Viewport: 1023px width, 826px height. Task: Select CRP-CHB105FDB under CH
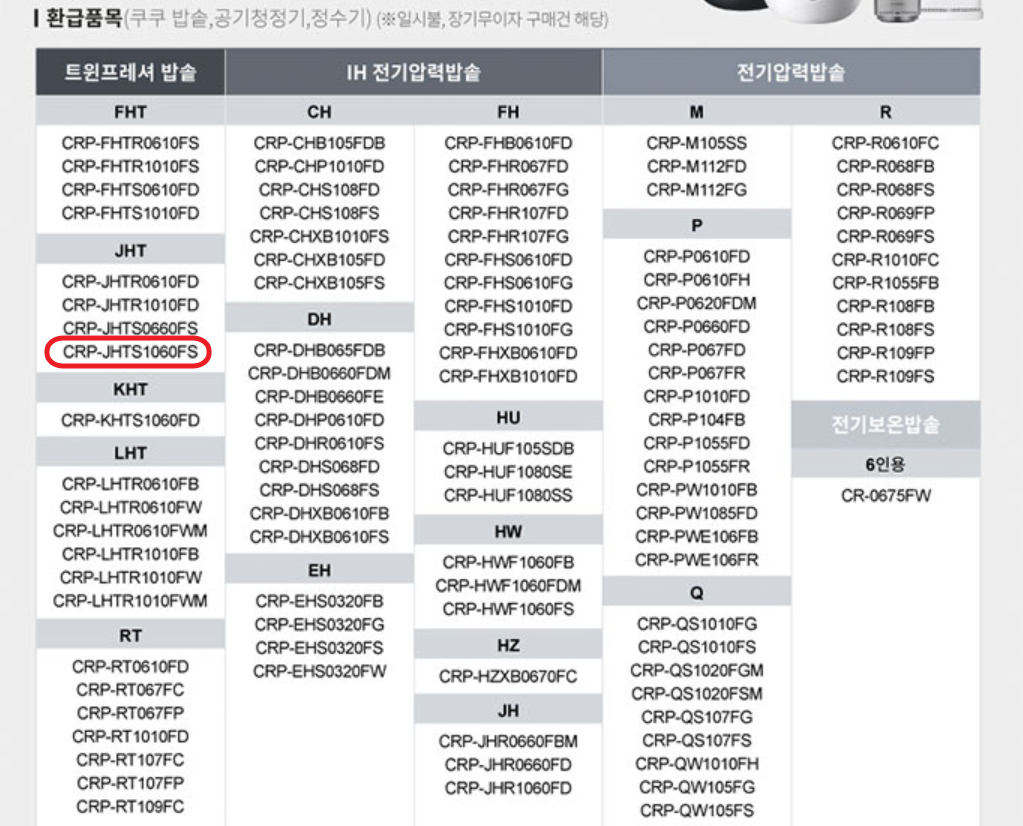click(320, 144)
